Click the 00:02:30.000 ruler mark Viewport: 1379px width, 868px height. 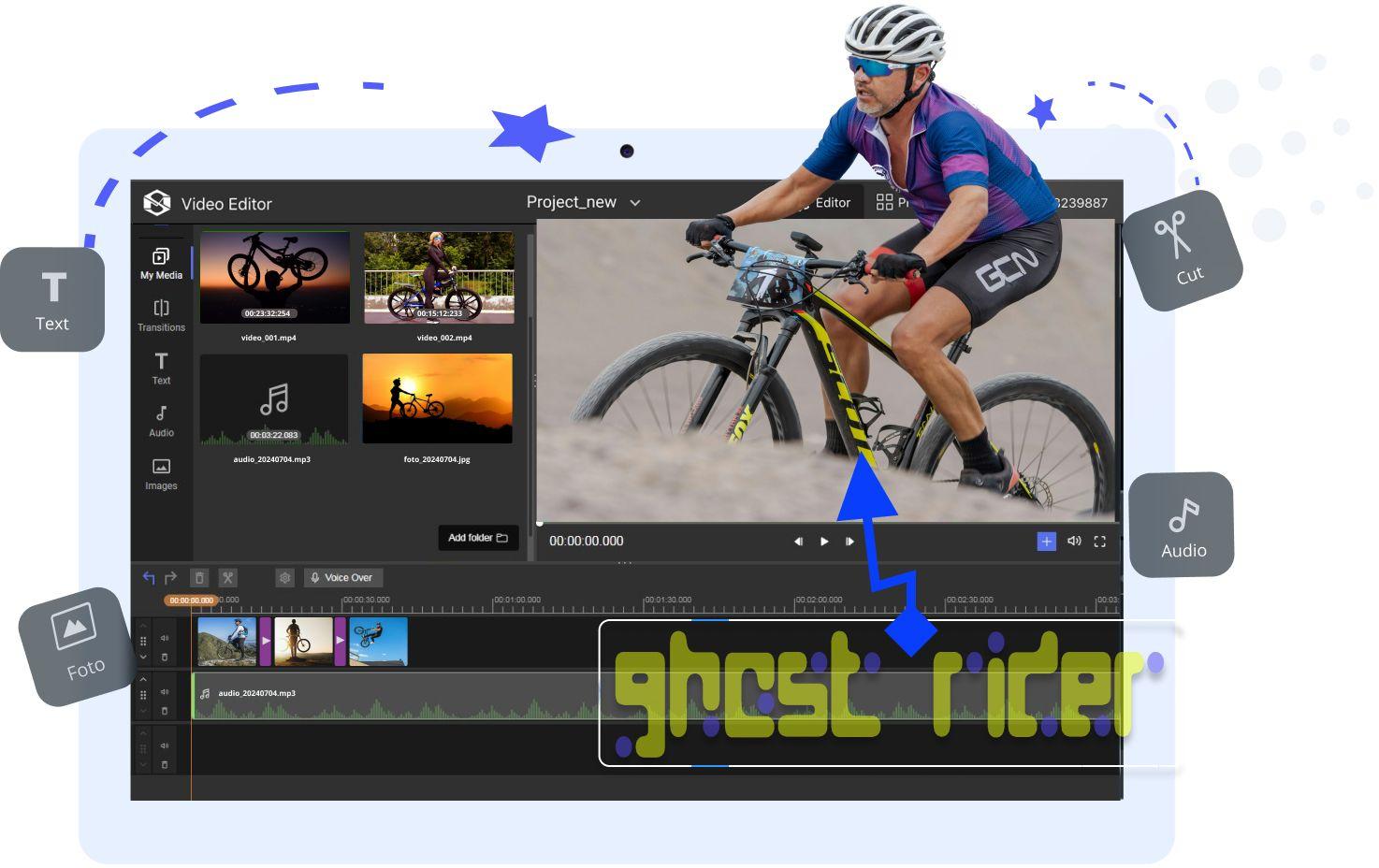point(969,600)
